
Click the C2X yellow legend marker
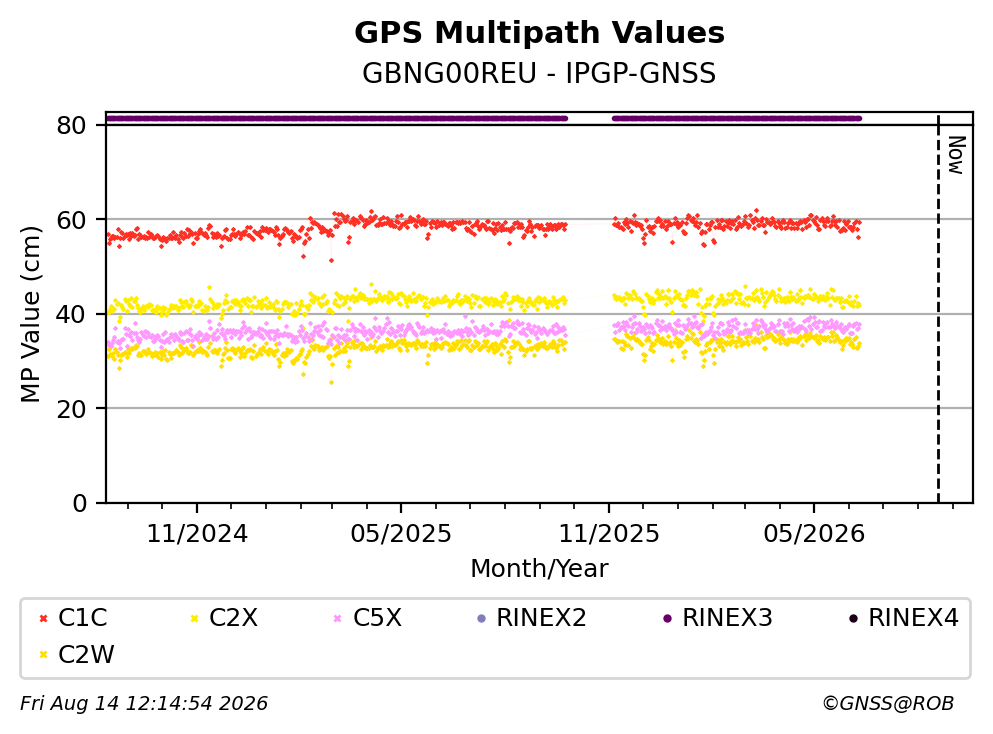point(194,618)
